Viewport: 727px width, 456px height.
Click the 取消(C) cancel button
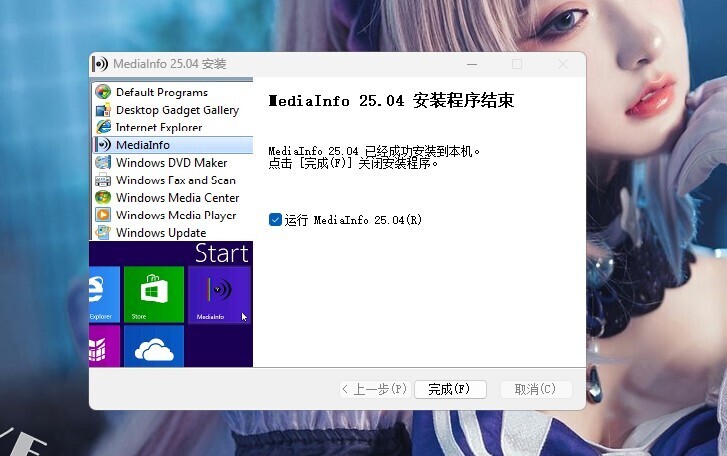536,389
